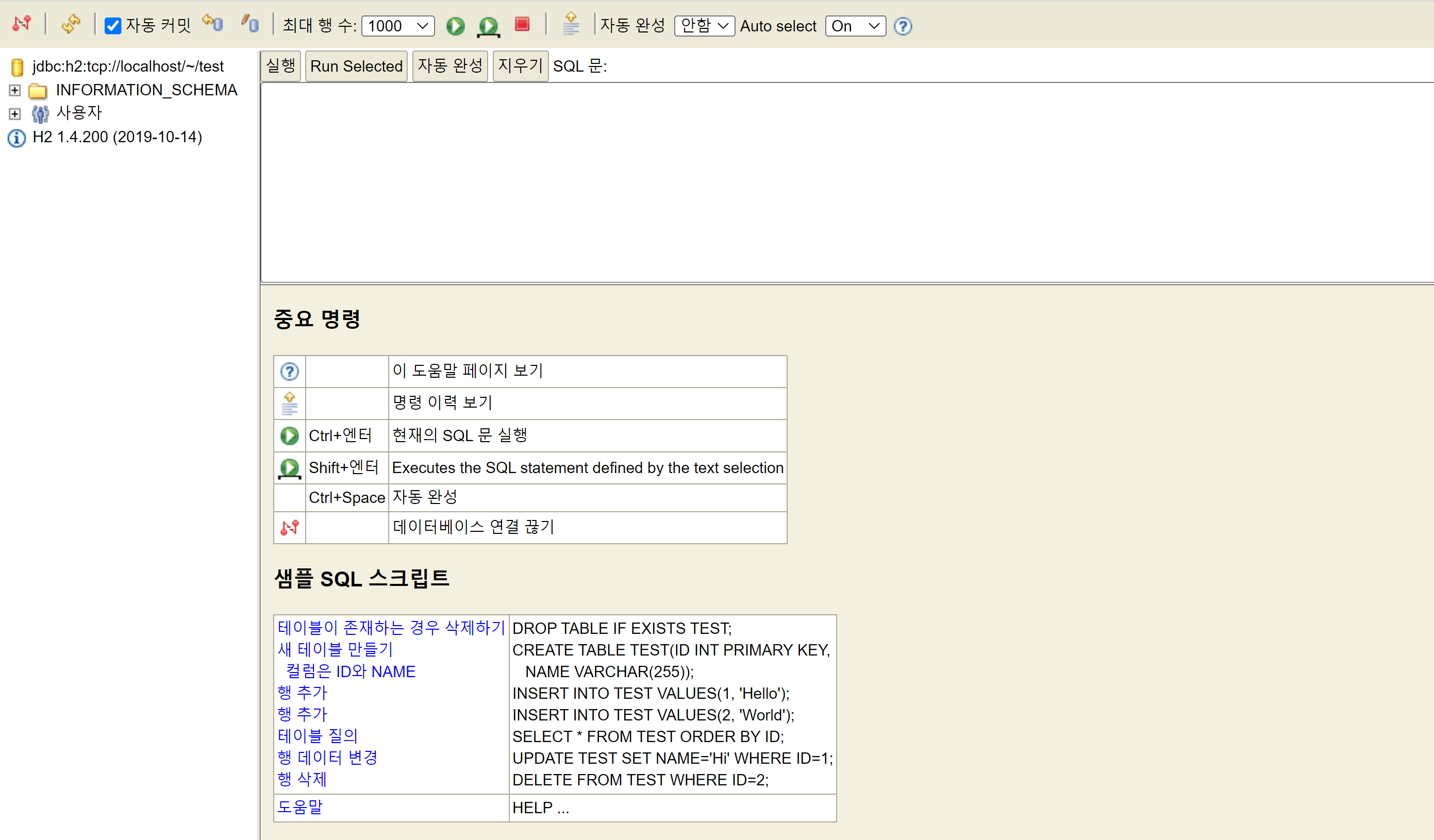
Task: Click the 지우기 button
Action: click(x=520, y=66)
